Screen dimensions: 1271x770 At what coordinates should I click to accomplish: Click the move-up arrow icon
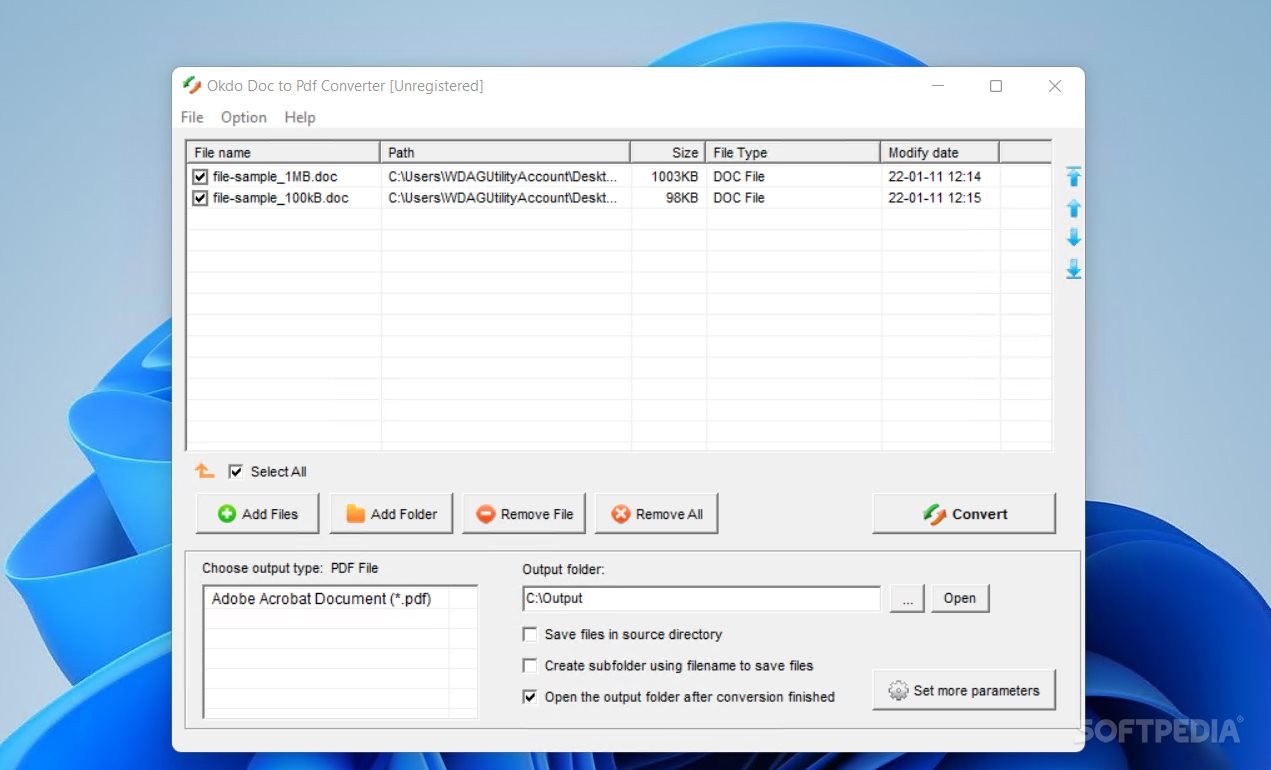(x=1074, y=208)
